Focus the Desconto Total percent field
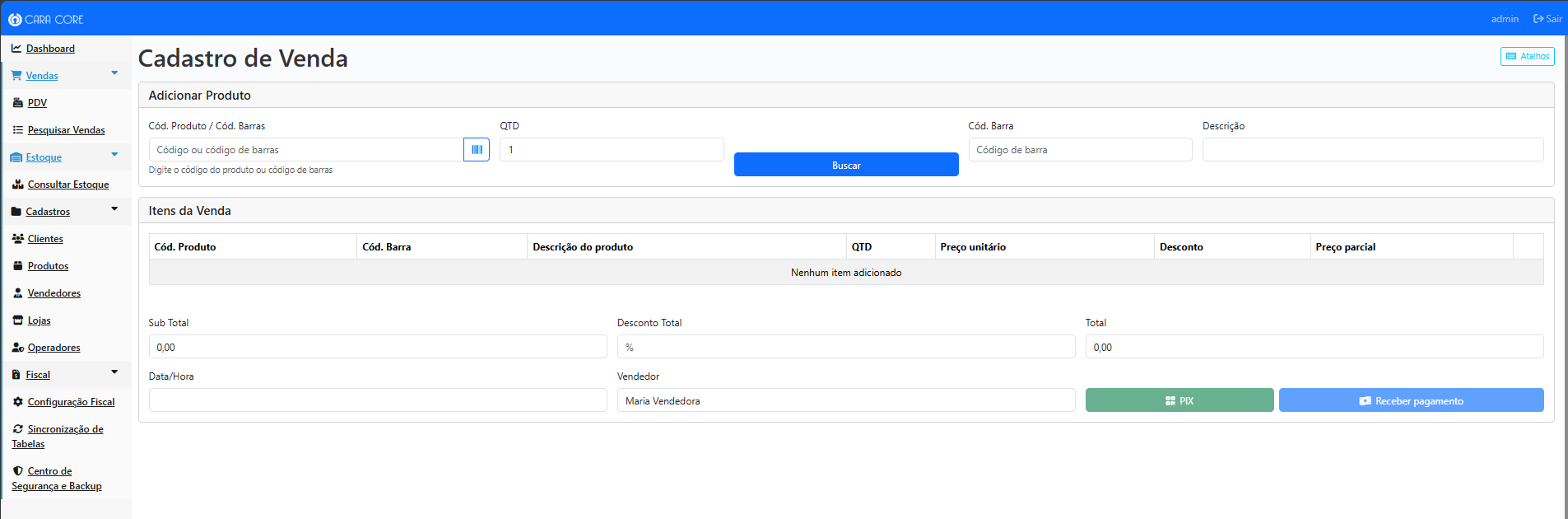This screenshot has height=519, width=1568. point(845,347)
